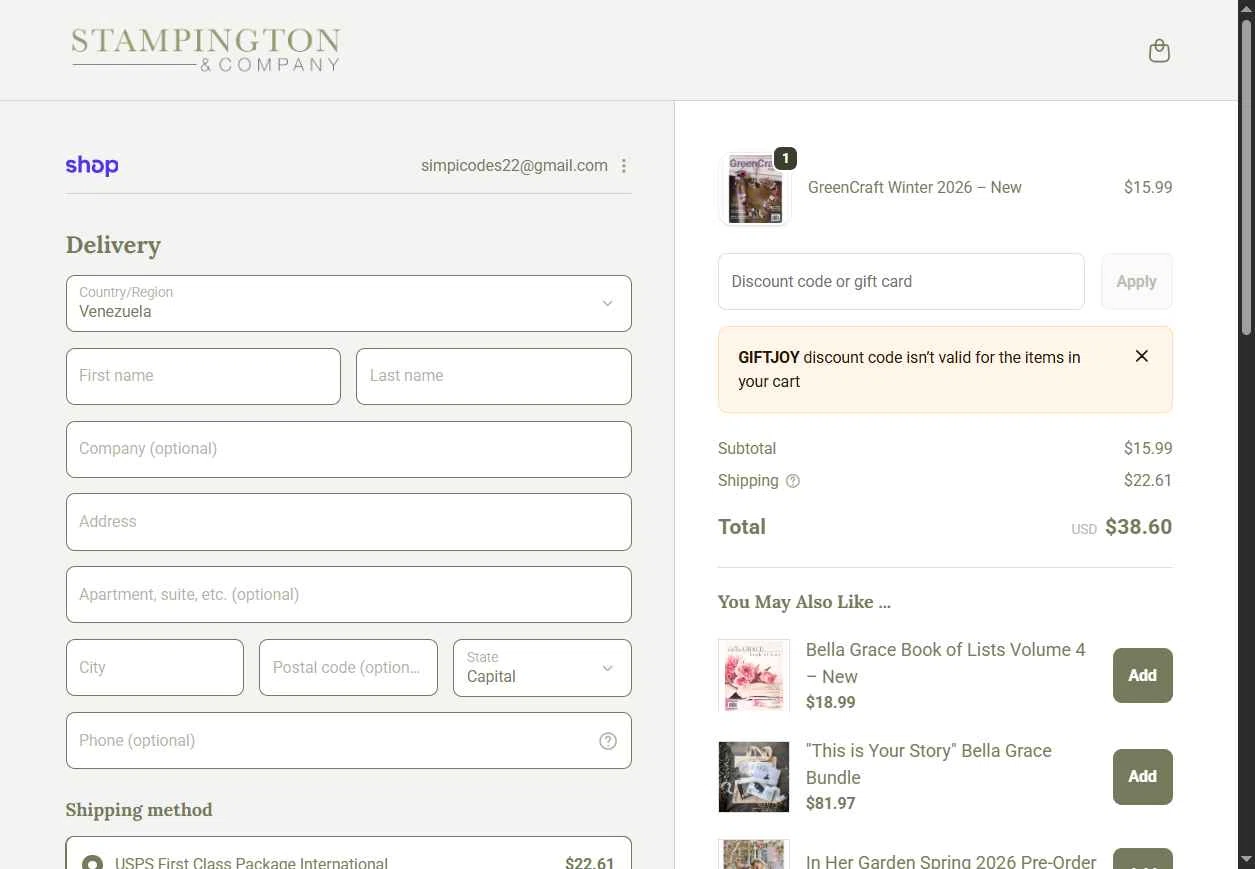
Task: Click the First name field
Action: coord(203,376)
